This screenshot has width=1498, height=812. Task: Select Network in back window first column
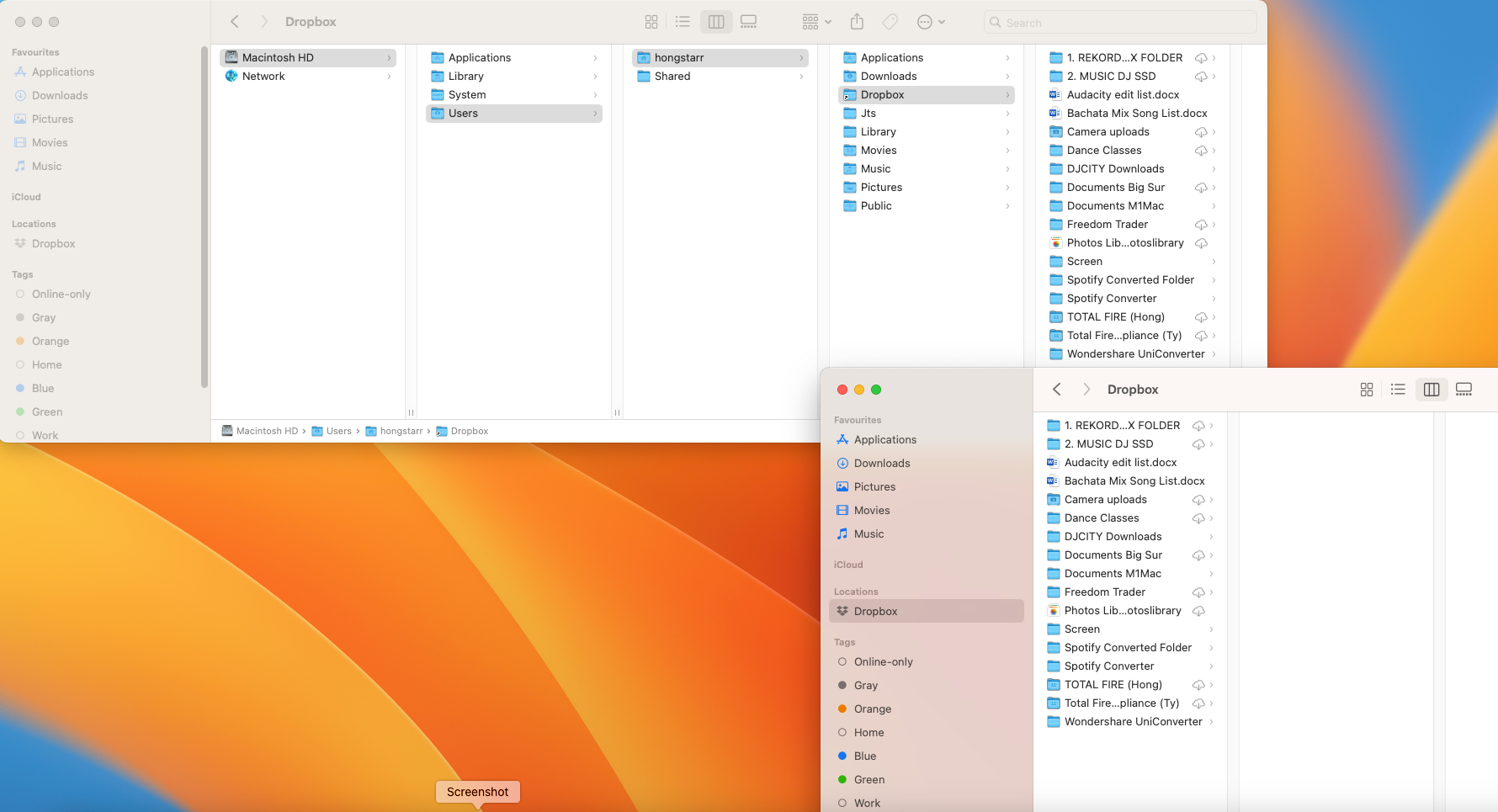[308, 77]
